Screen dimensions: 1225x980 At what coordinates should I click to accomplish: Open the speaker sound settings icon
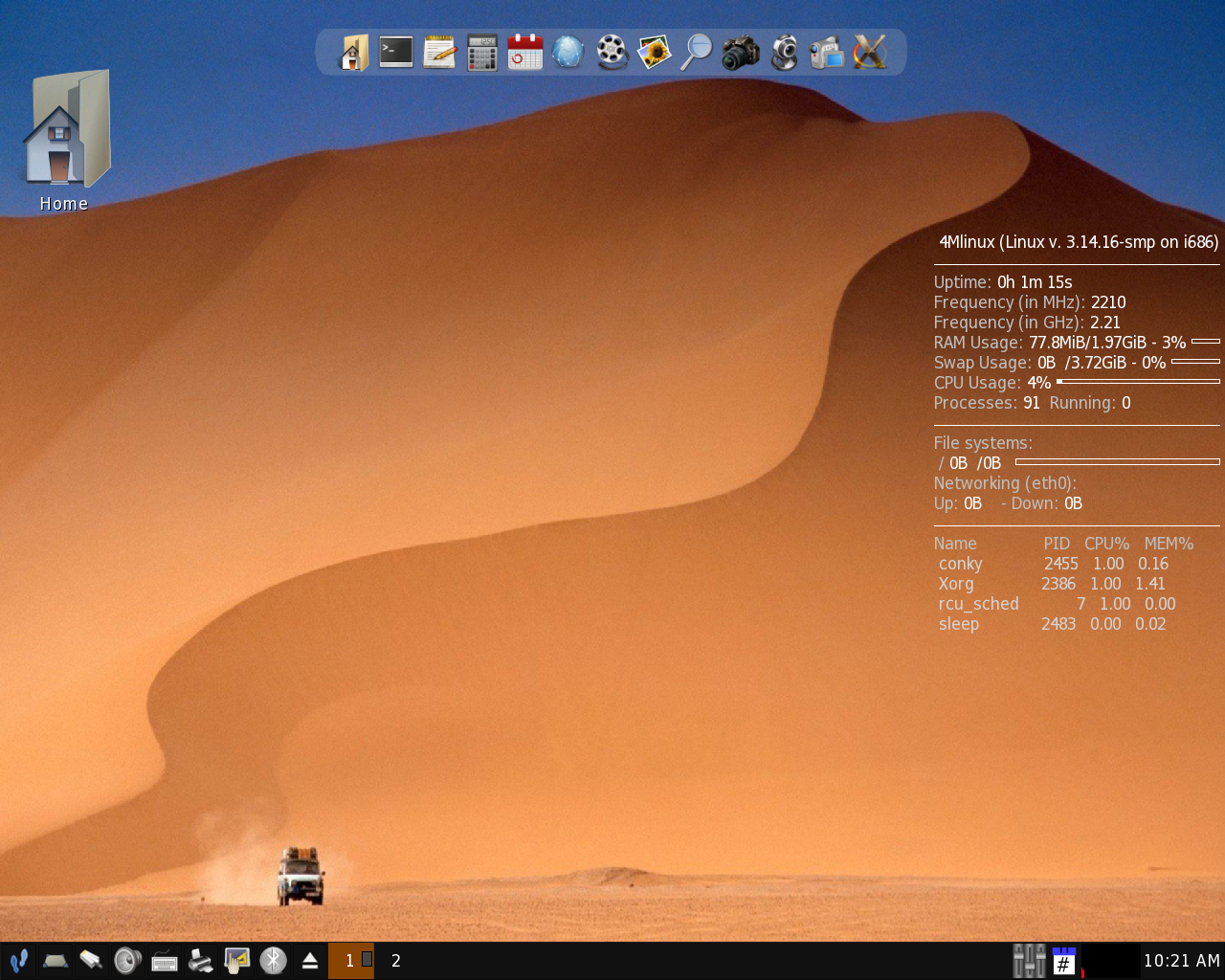tap(127, 960)
